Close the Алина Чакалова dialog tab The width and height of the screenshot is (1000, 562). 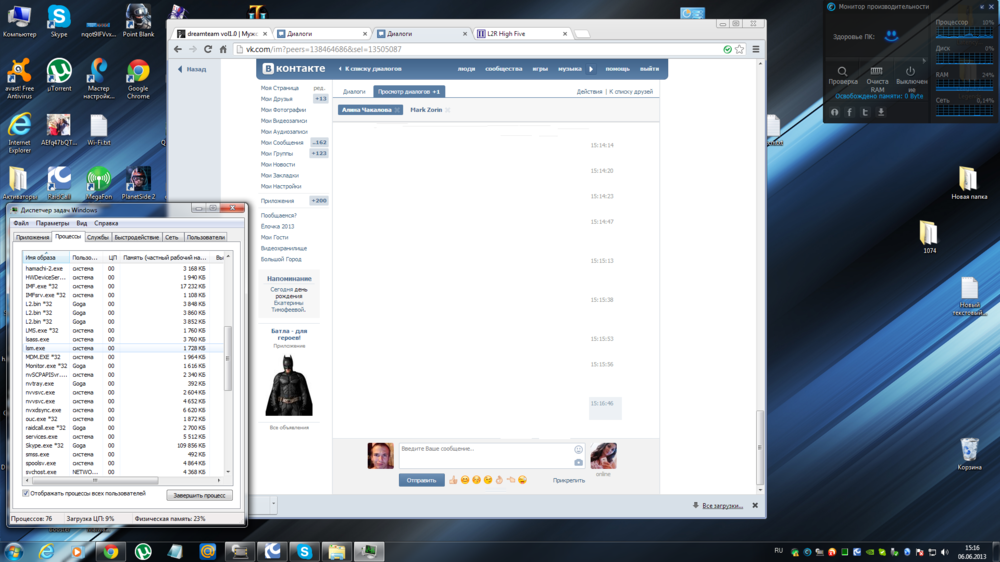coord(397,110)
